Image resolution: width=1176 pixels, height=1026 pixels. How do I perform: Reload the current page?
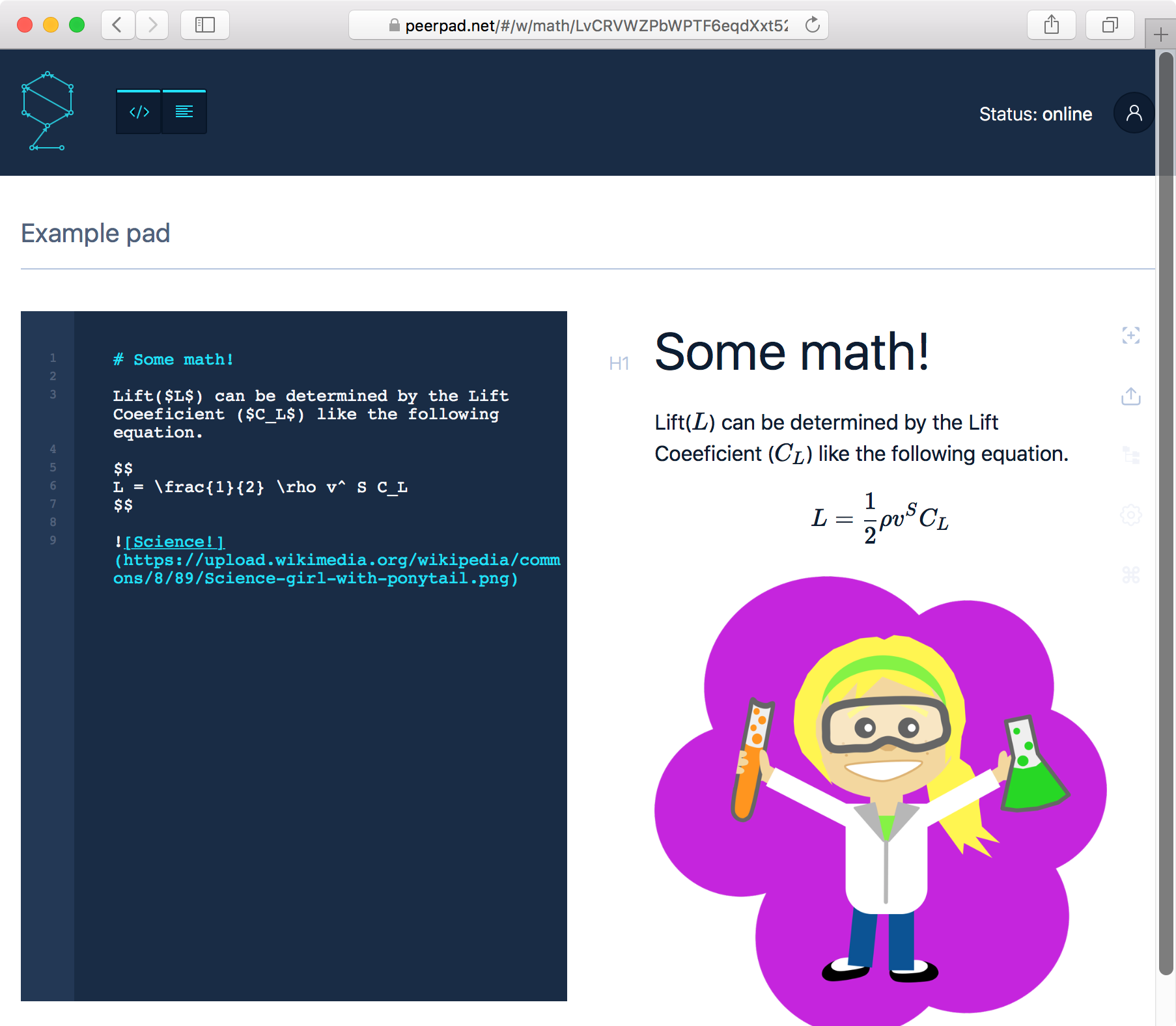click(812, 25)
